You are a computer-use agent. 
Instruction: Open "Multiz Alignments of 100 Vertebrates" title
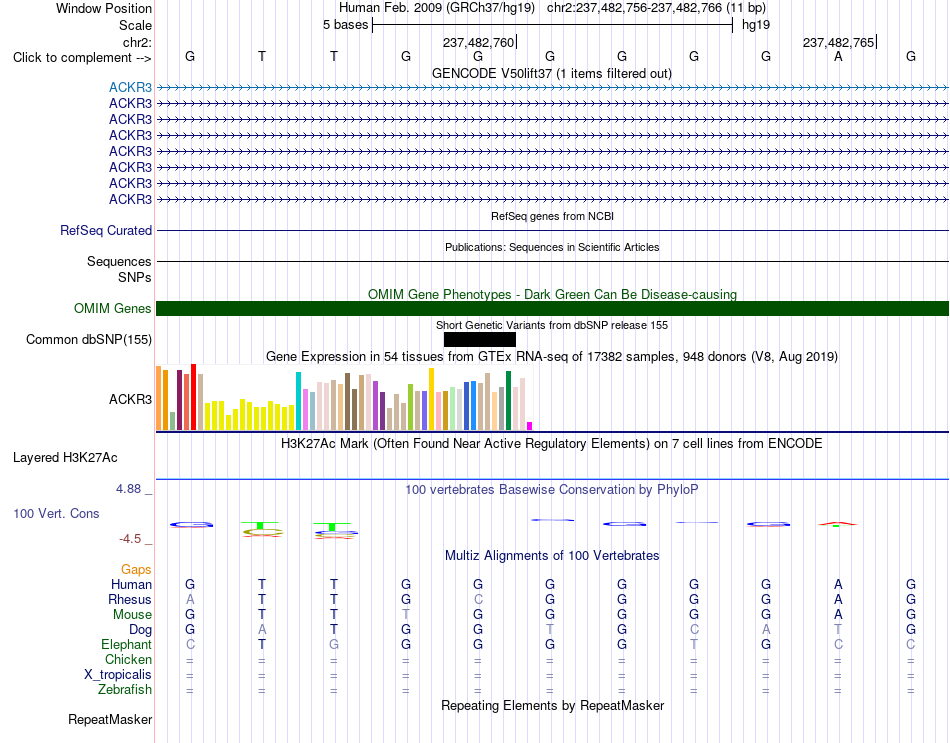pos(552,556)
